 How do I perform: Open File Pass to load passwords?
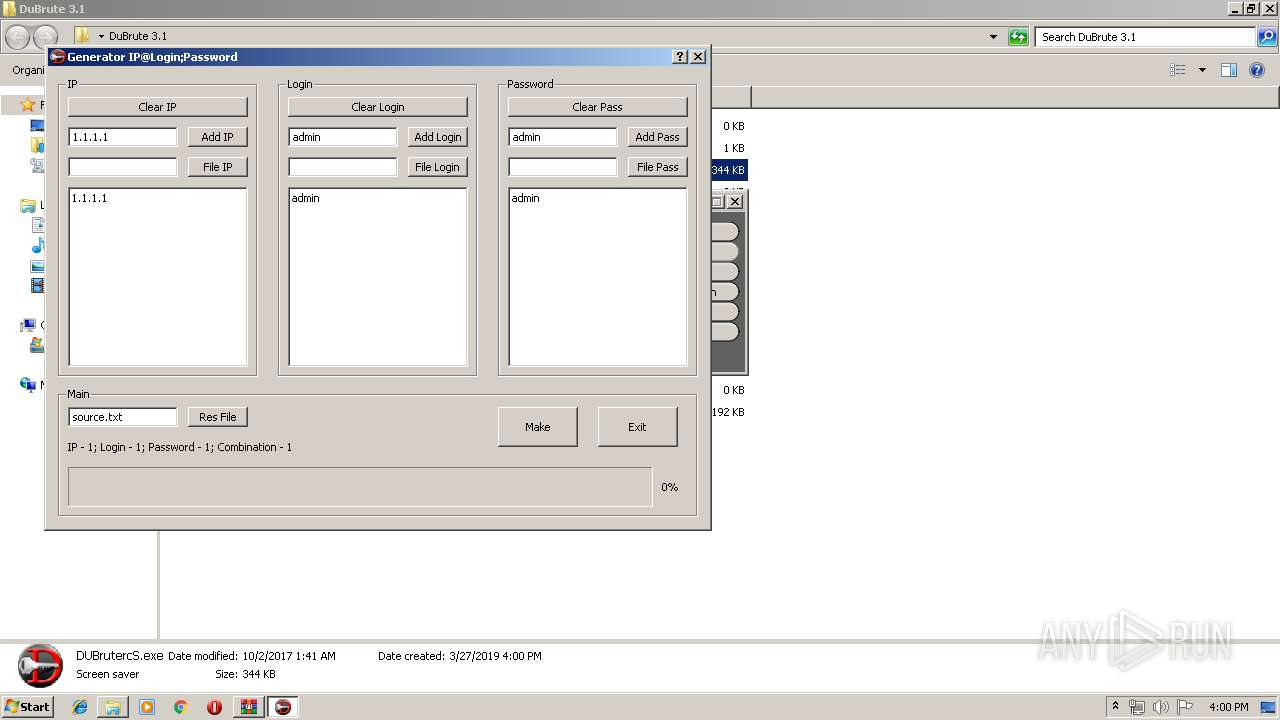658,167
